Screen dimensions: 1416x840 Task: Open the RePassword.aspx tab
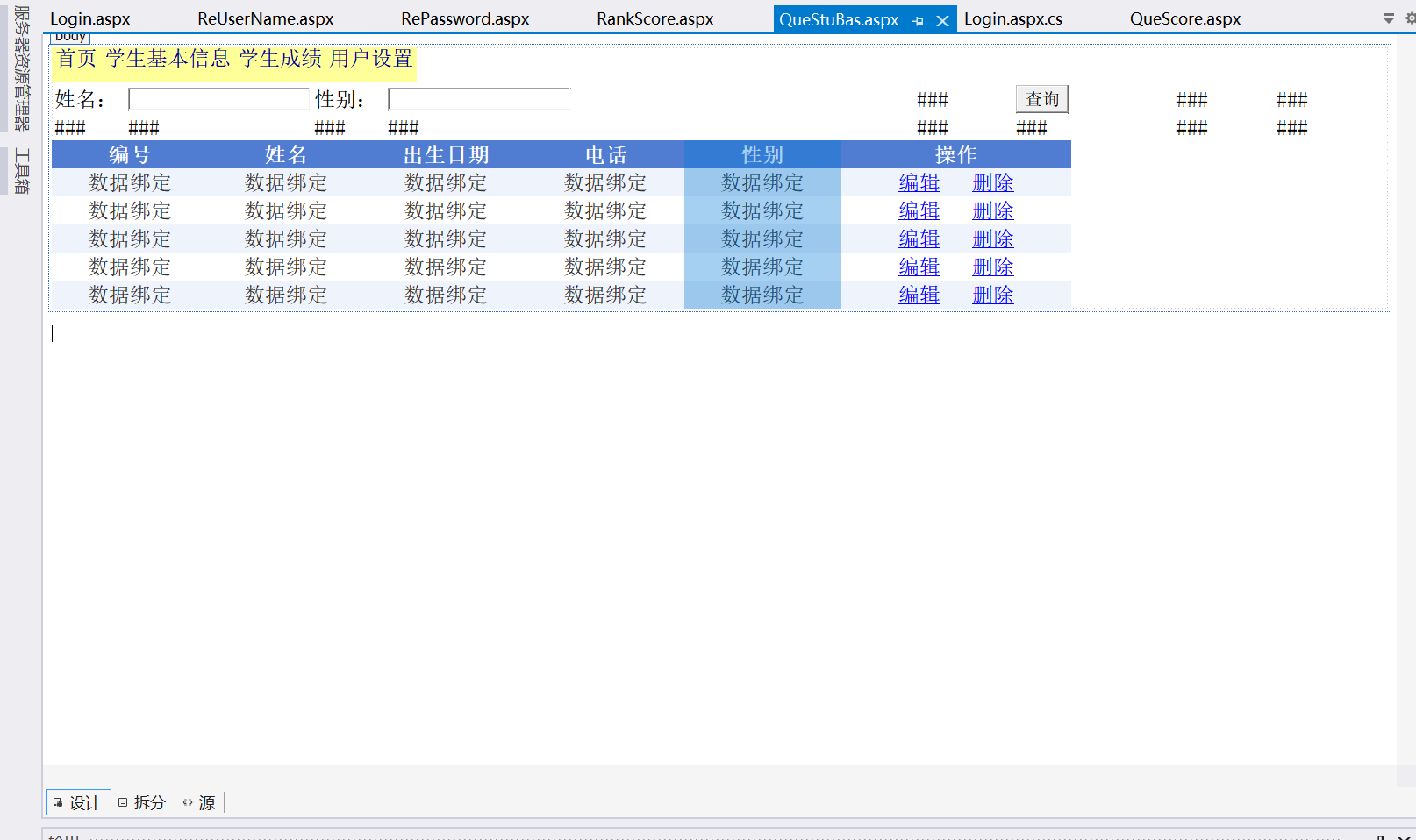(465, 18)
